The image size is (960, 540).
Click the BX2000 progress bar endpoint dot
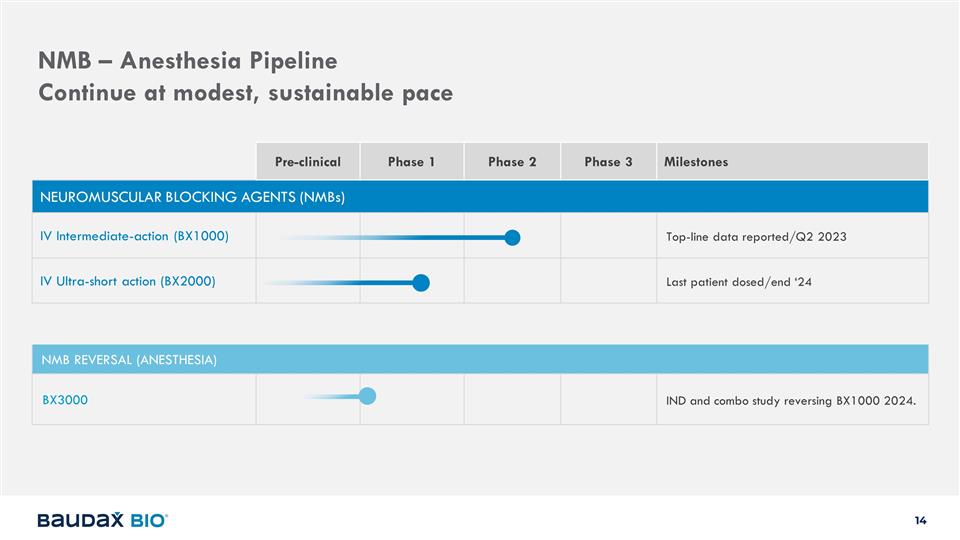click(421, 283)
